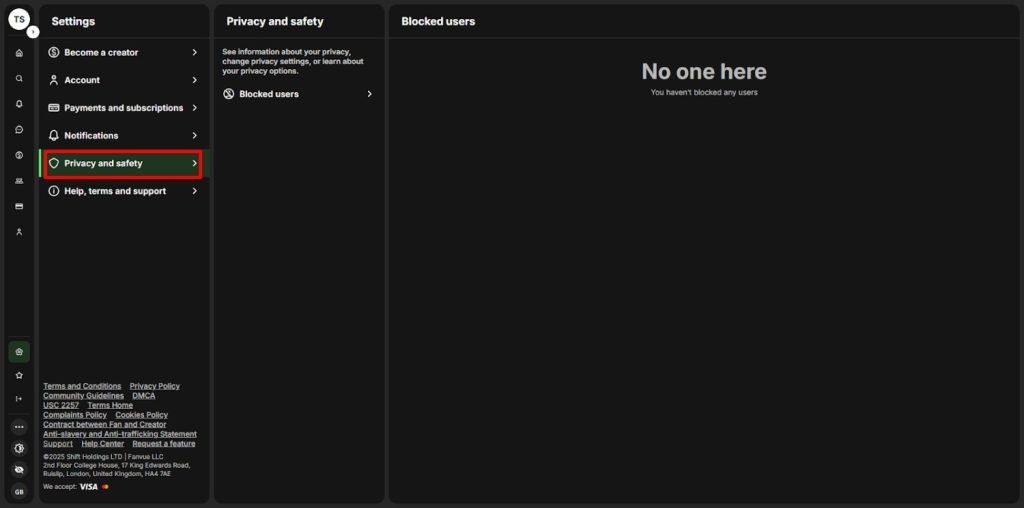This screenshot has width=1024, height=508.
Task: Open Notifications settings
Action: tap(124, 136)
